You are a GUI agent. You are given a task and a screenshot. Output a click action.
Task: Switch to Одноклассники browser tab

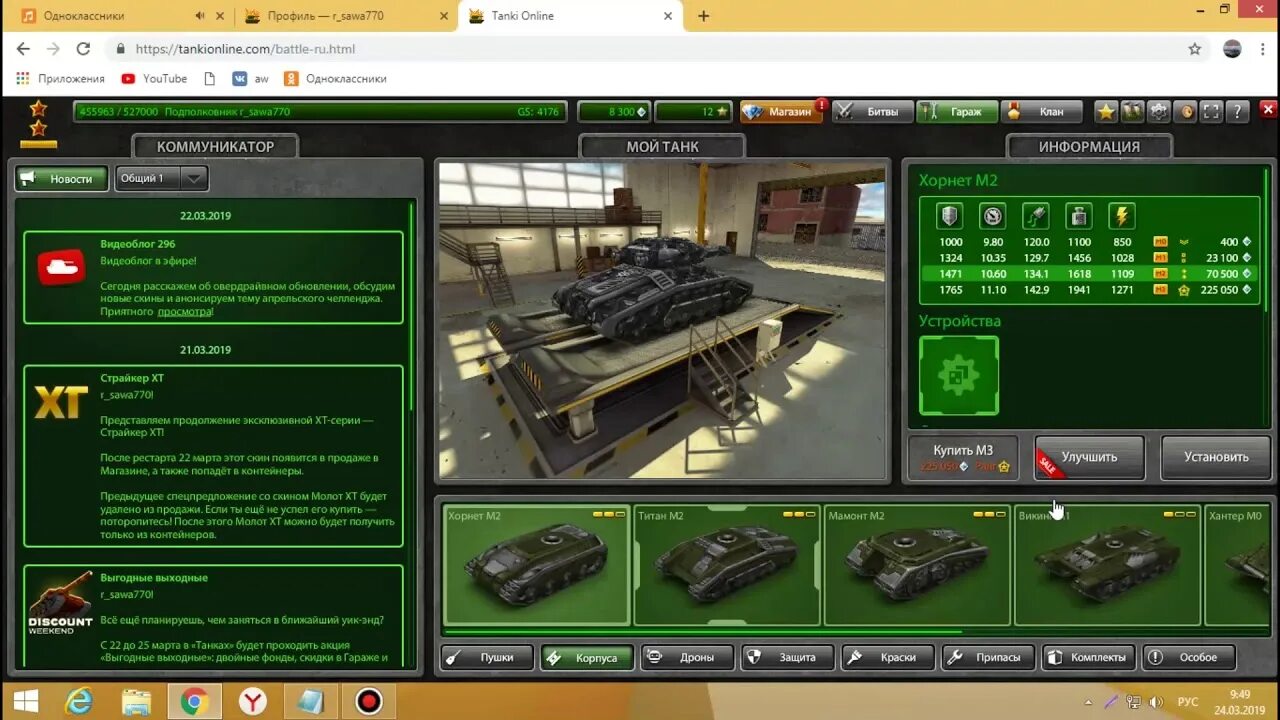120,16
